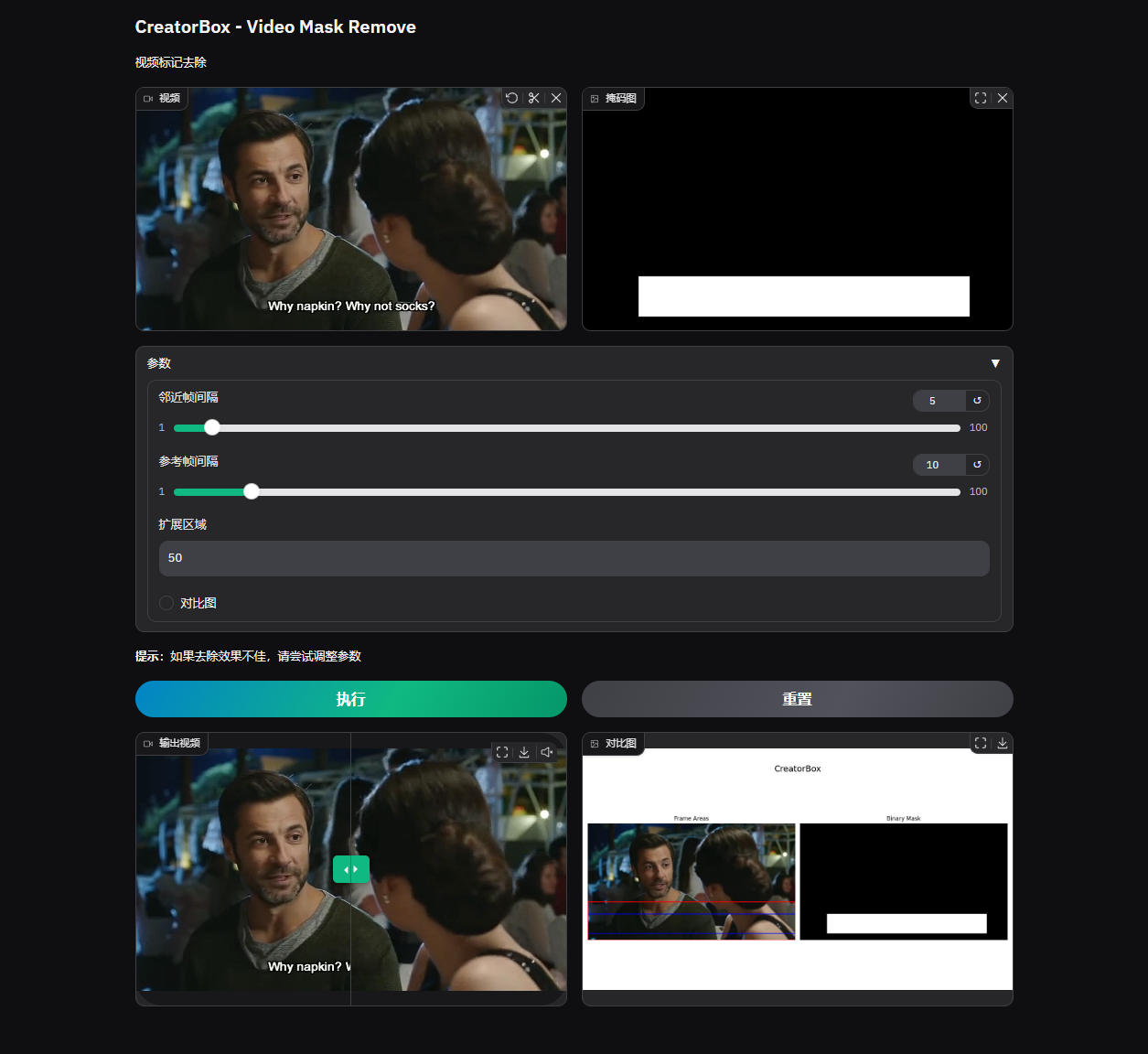Viewport: 1148px width, 1054px height.
Task: Click the white mask rectangle in 掩码图
Action: pyautogui.click(x=804, y=296)
